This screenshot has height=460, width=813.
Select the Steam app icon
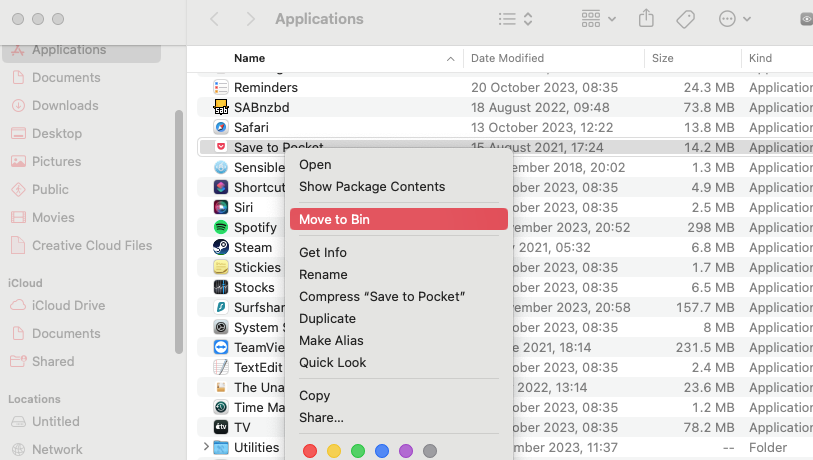tap(221, 247)
